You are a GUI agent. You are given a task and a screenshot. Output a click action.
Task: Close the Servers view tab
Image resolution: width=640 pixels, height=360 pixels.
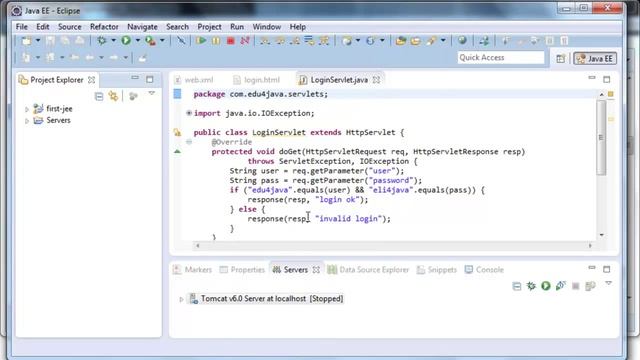click(316, 270)
